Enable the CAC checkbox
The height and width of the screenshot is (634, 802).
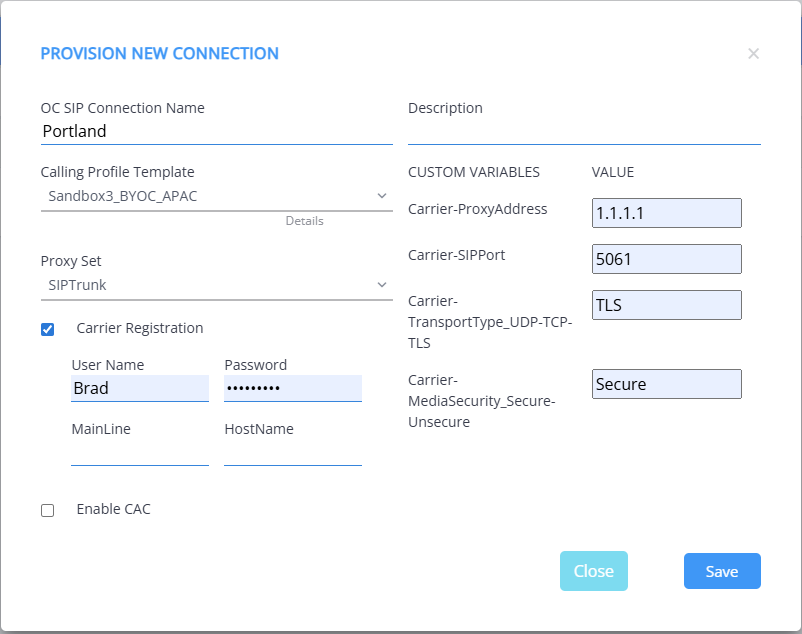[x=48, y=510]
